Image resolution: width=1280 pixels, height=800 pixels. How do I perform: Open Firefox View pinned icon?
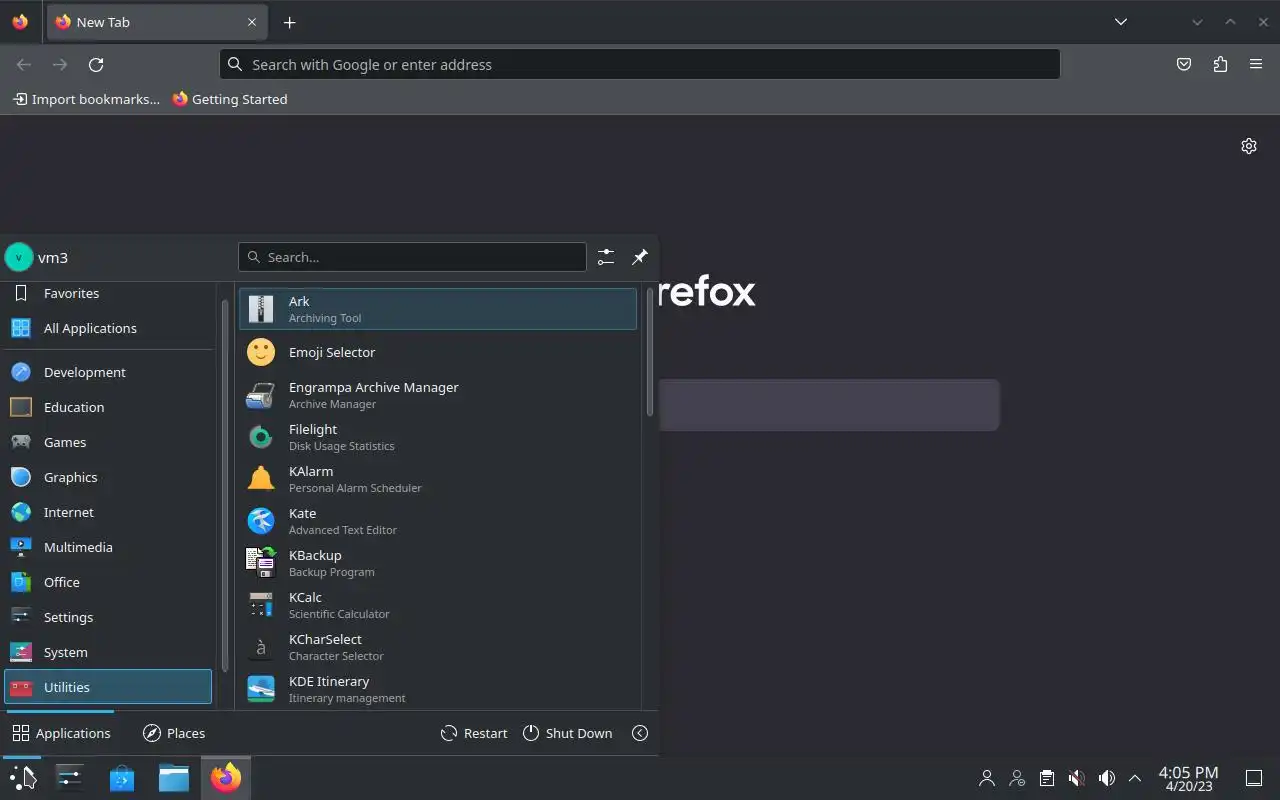pos(20,22)
